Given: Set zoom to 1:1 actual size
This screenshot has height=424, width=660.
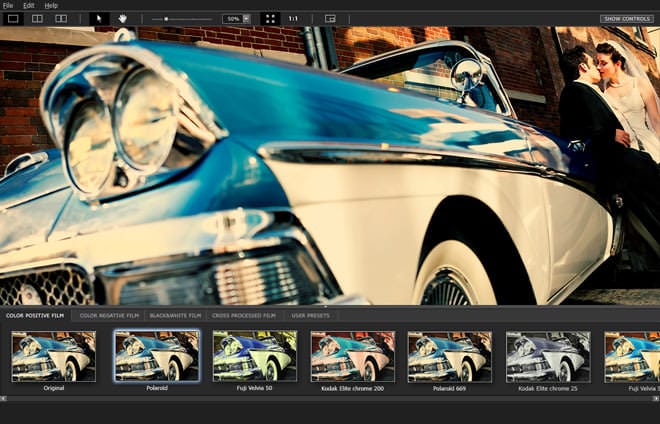Looking at the screenshot, I should pyautogui.click(x=293, y=18).
